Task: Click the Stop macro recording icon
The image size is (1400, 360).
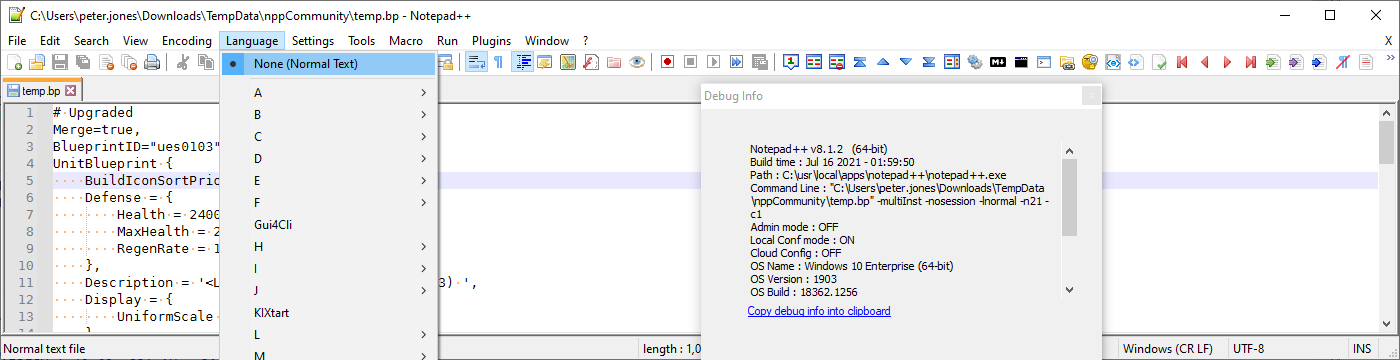Action: (690, 62)
